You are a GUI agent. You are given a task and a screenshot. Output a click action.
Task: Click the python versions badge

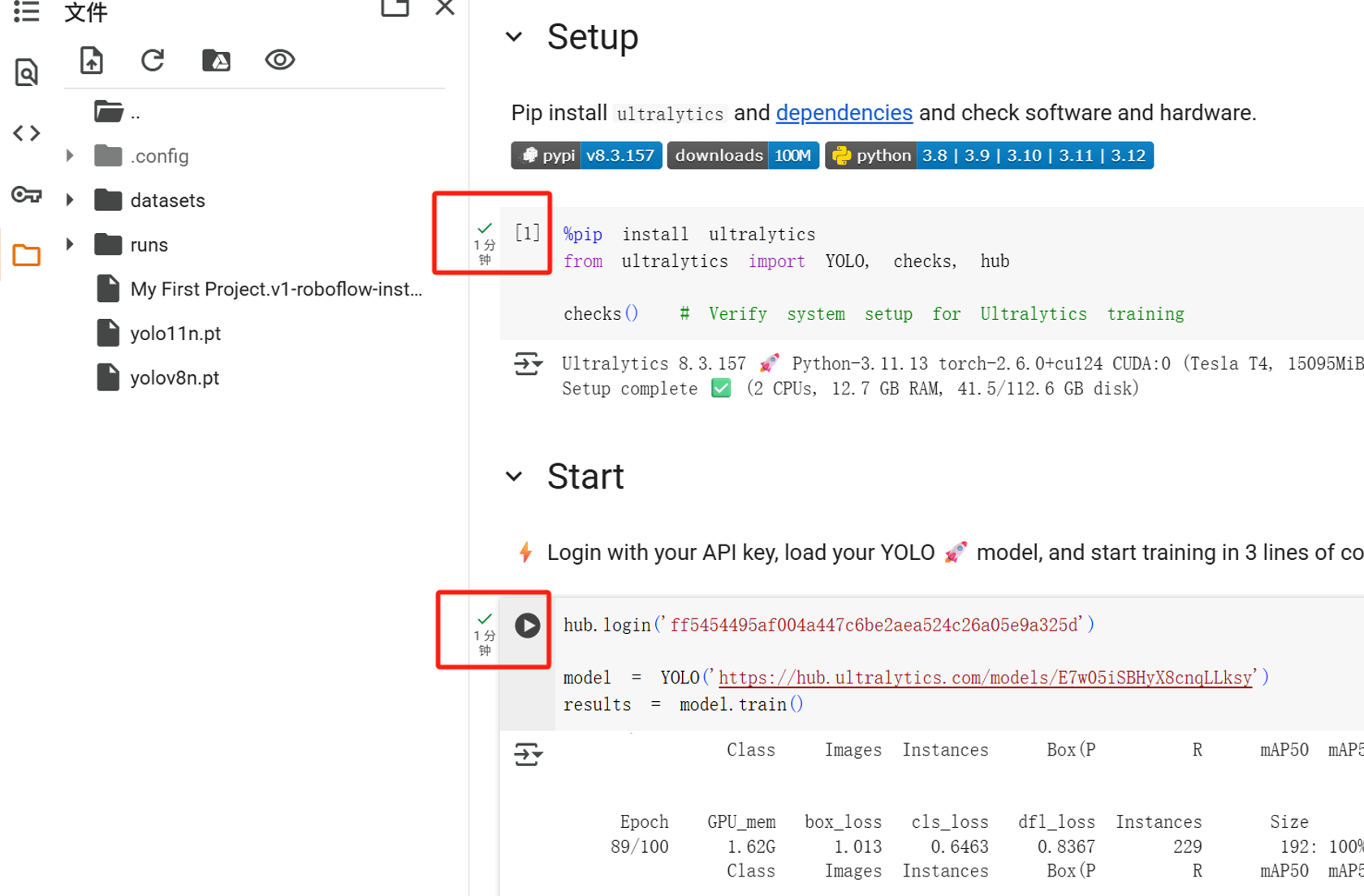click(x=989, y=155)
